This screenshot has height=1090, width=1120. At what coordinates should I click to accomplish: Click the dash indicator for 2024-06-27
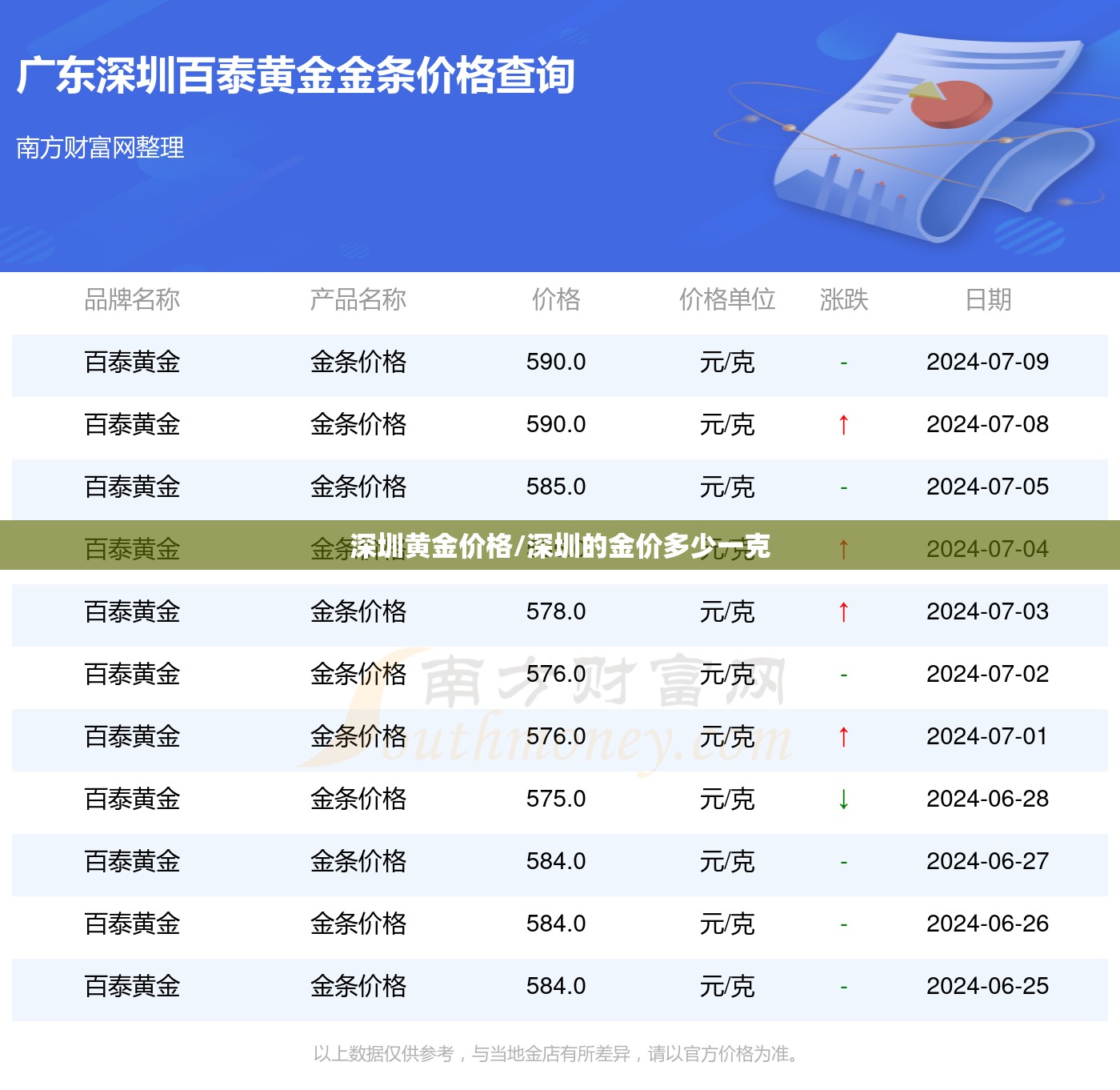pos(843,862)
